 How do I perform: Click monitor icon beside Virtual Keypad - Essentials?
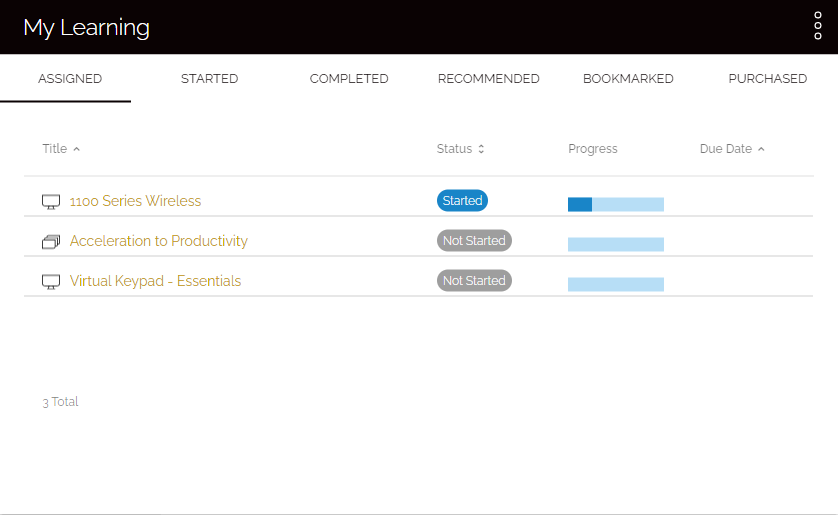[x=51, y=282]
